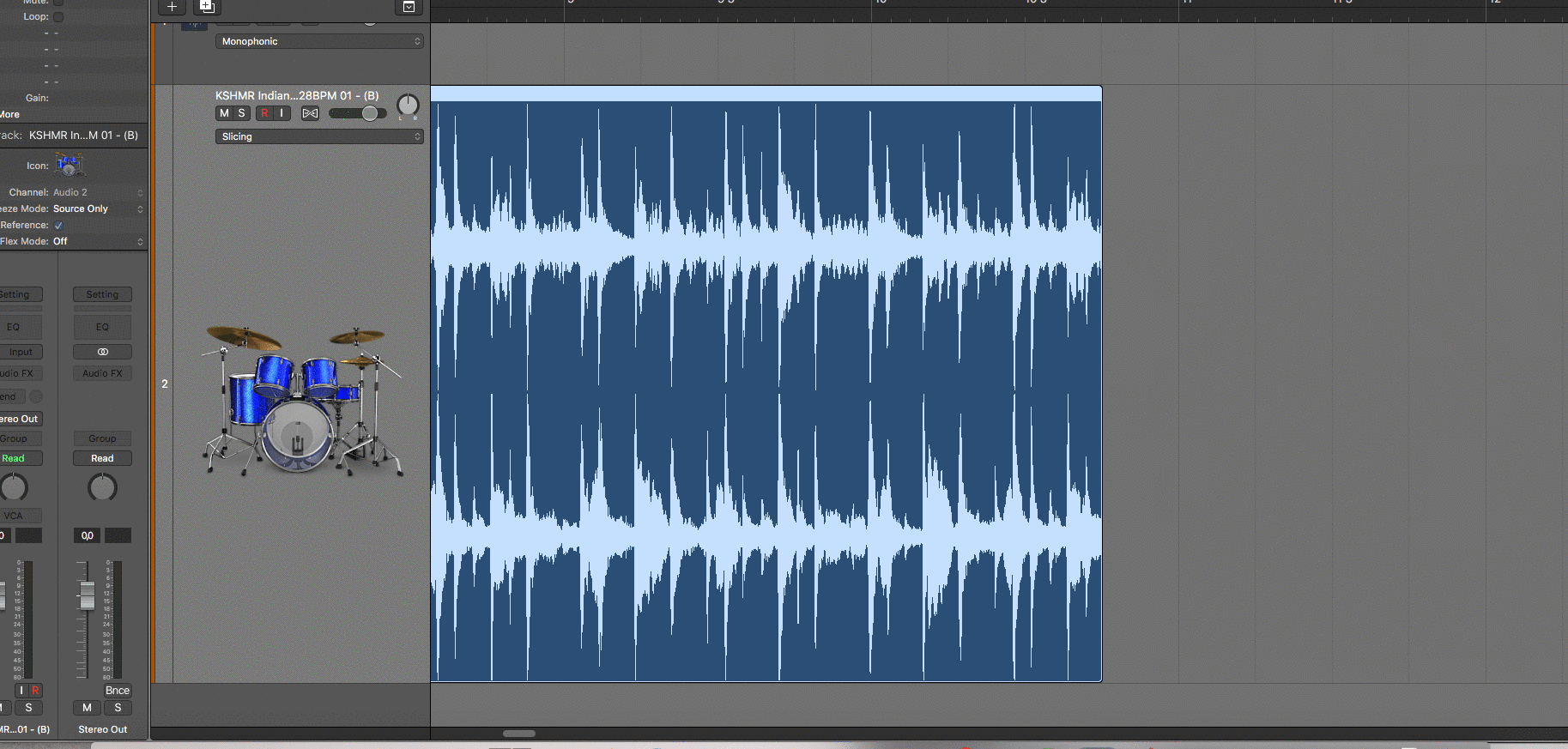Select track number 2 in header
The image size is (1568, 749).
click(164, 384)
